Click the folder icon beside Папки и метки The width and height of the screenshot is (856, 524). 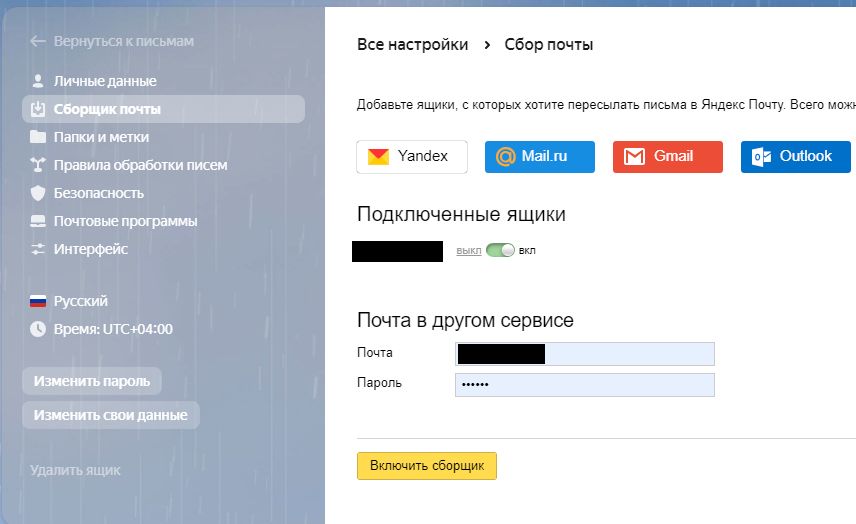38,137
